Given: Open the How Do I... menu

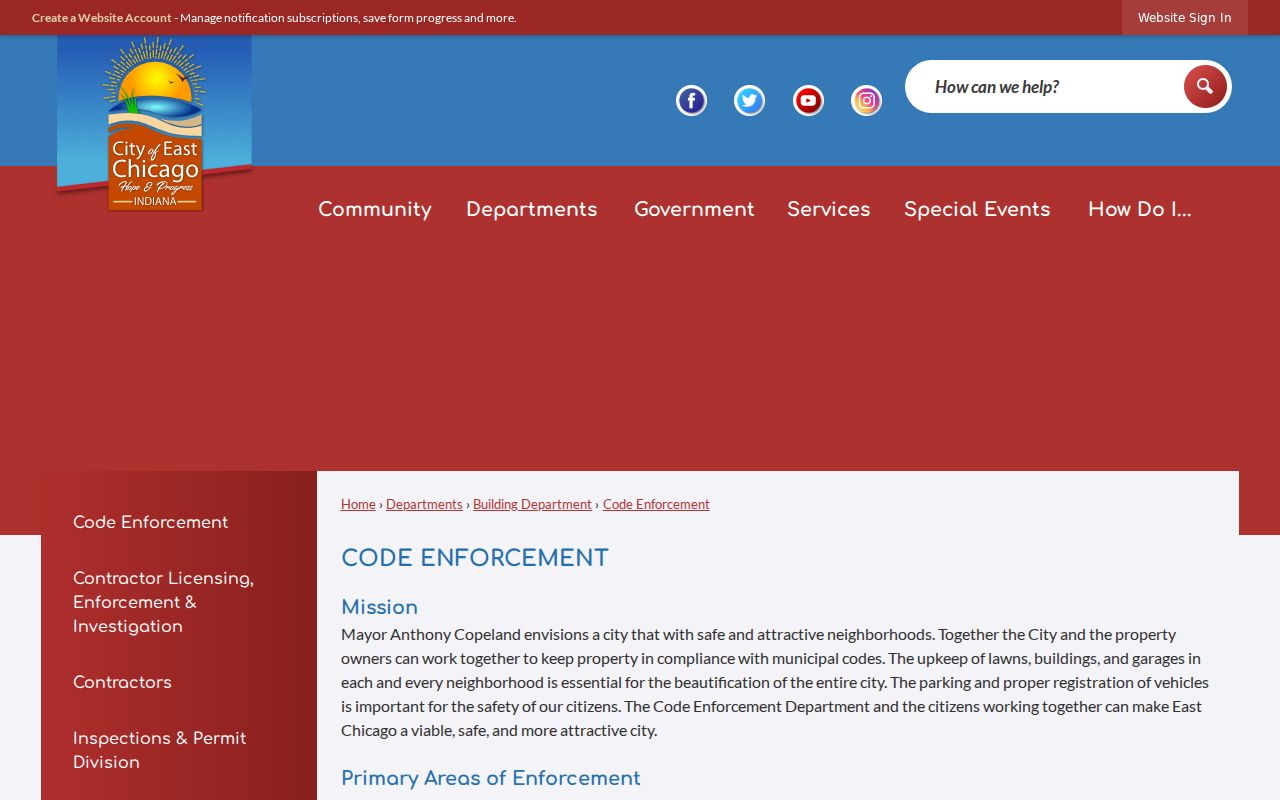Looking at the screenshot, I should [x=1140, y=210].
